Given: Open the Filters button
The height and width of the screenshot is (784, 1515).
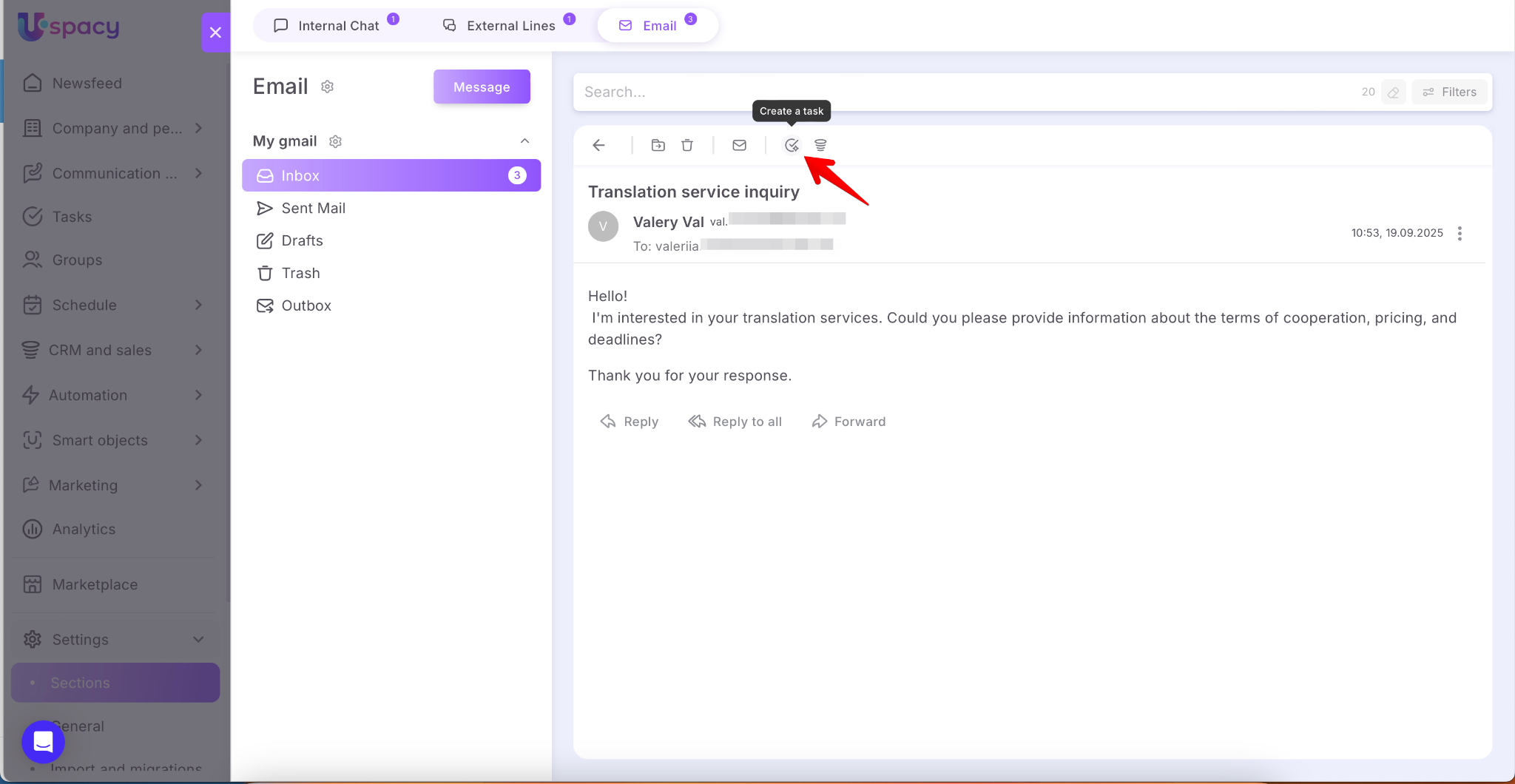Looking at the screenshot, I should point(1450,92).
